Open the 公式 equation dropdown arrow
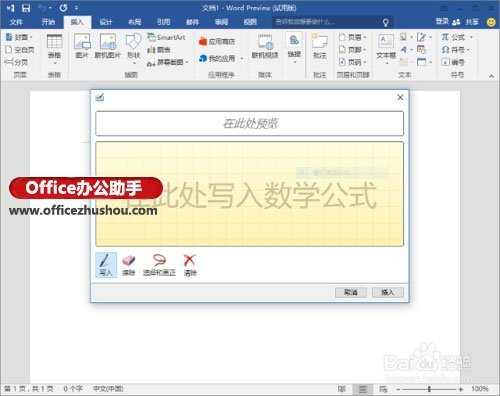This screenshot has width=500, height=396. tap(472, 37)
